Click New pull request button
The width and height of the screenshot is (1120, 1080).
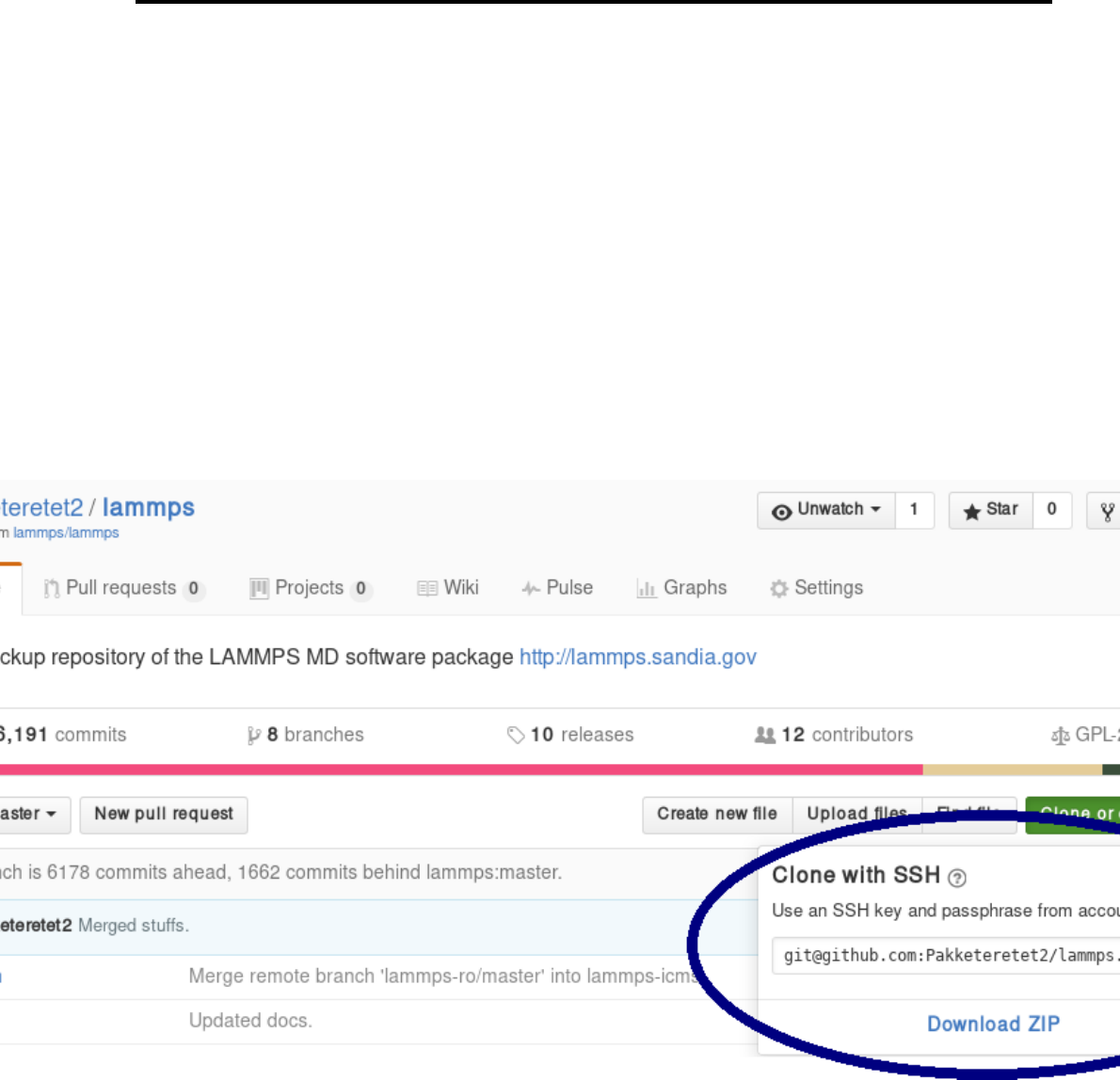click(x=164, y=815)
